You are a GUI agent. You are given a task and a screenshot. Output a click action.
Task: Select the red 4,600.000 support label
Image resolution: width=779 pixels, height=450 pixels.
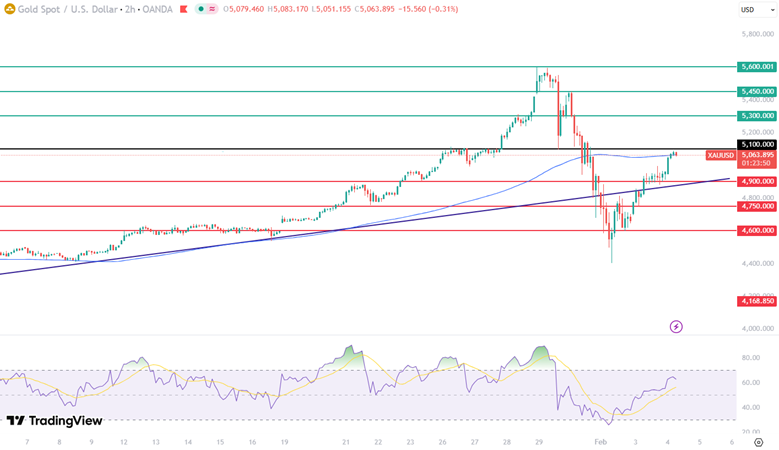point(756,230)
